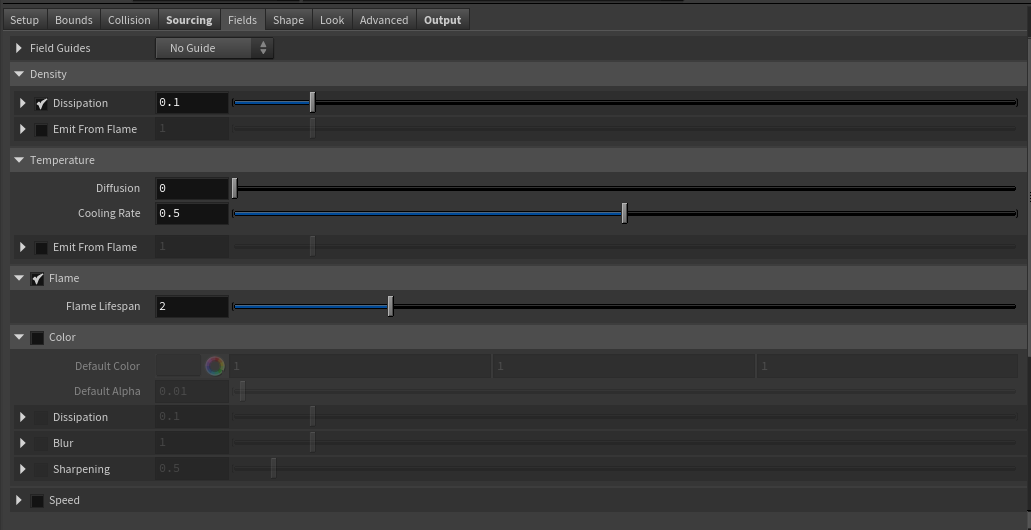
Task: Toggle the Speed section checkbox
Action: (x=37, y=501)
